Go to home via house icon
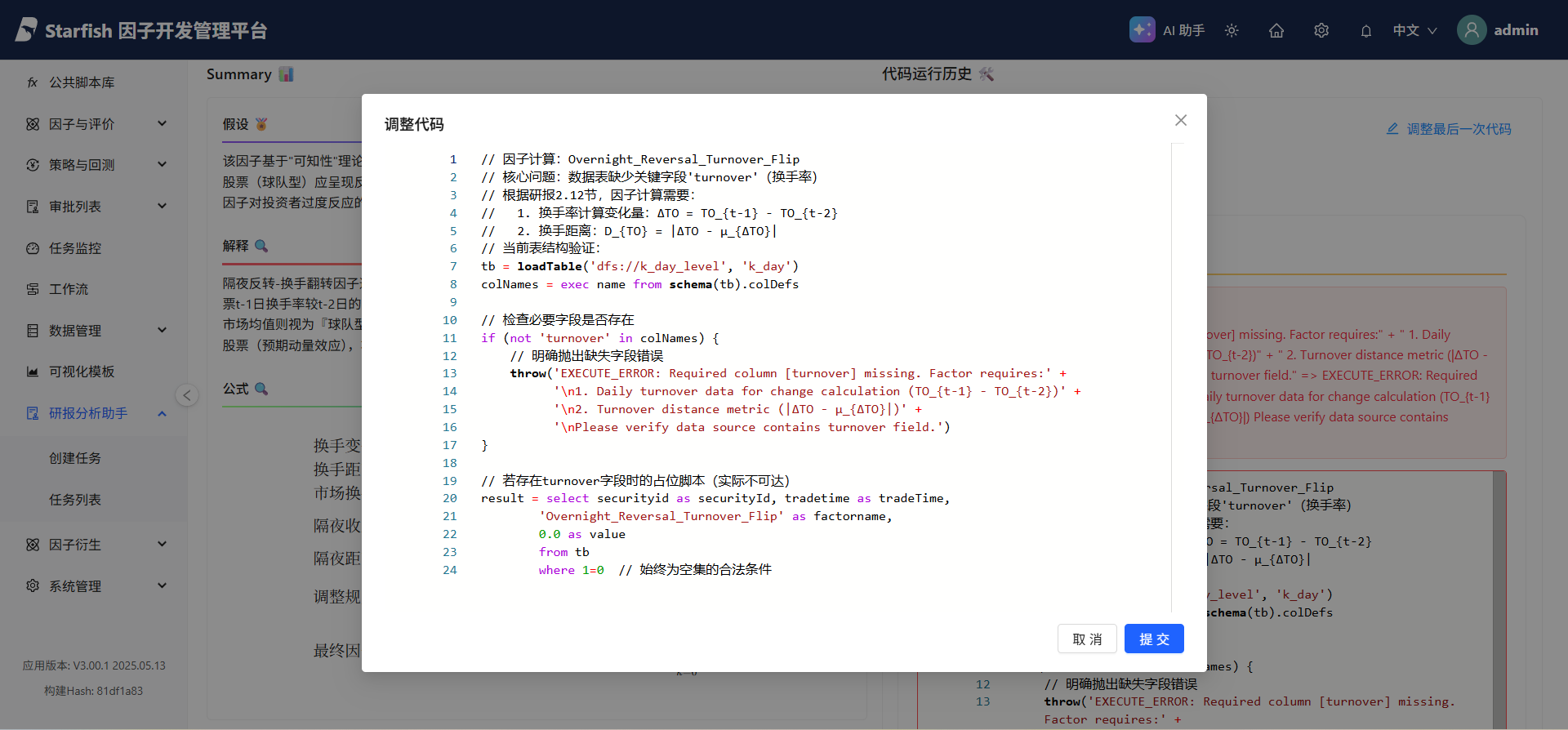Image resolution: width=1568 pixels, height=730 pixels. coord(1276,30)
